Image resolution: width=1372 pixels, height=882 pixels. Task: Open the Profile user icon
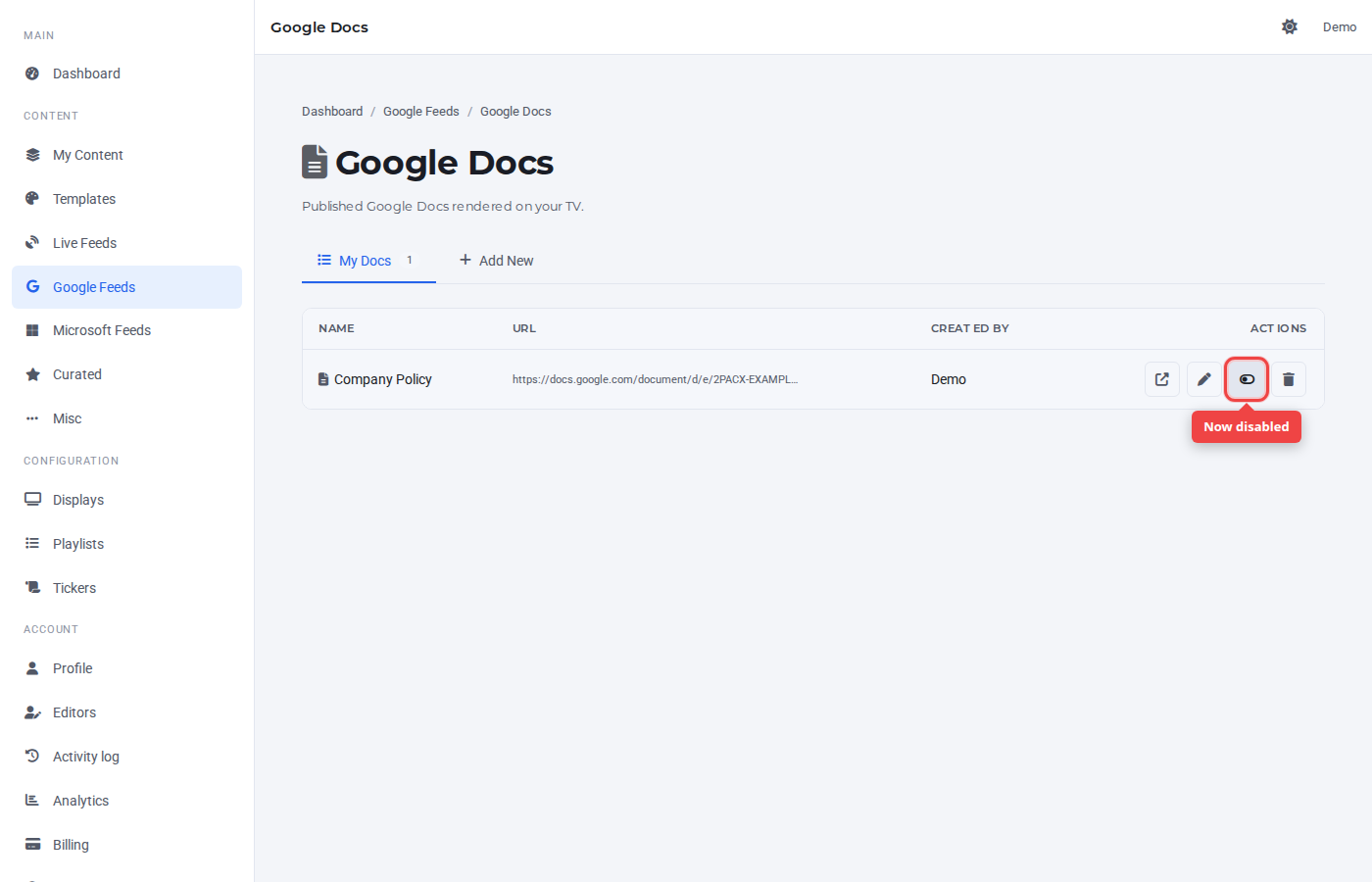[32, 668]
